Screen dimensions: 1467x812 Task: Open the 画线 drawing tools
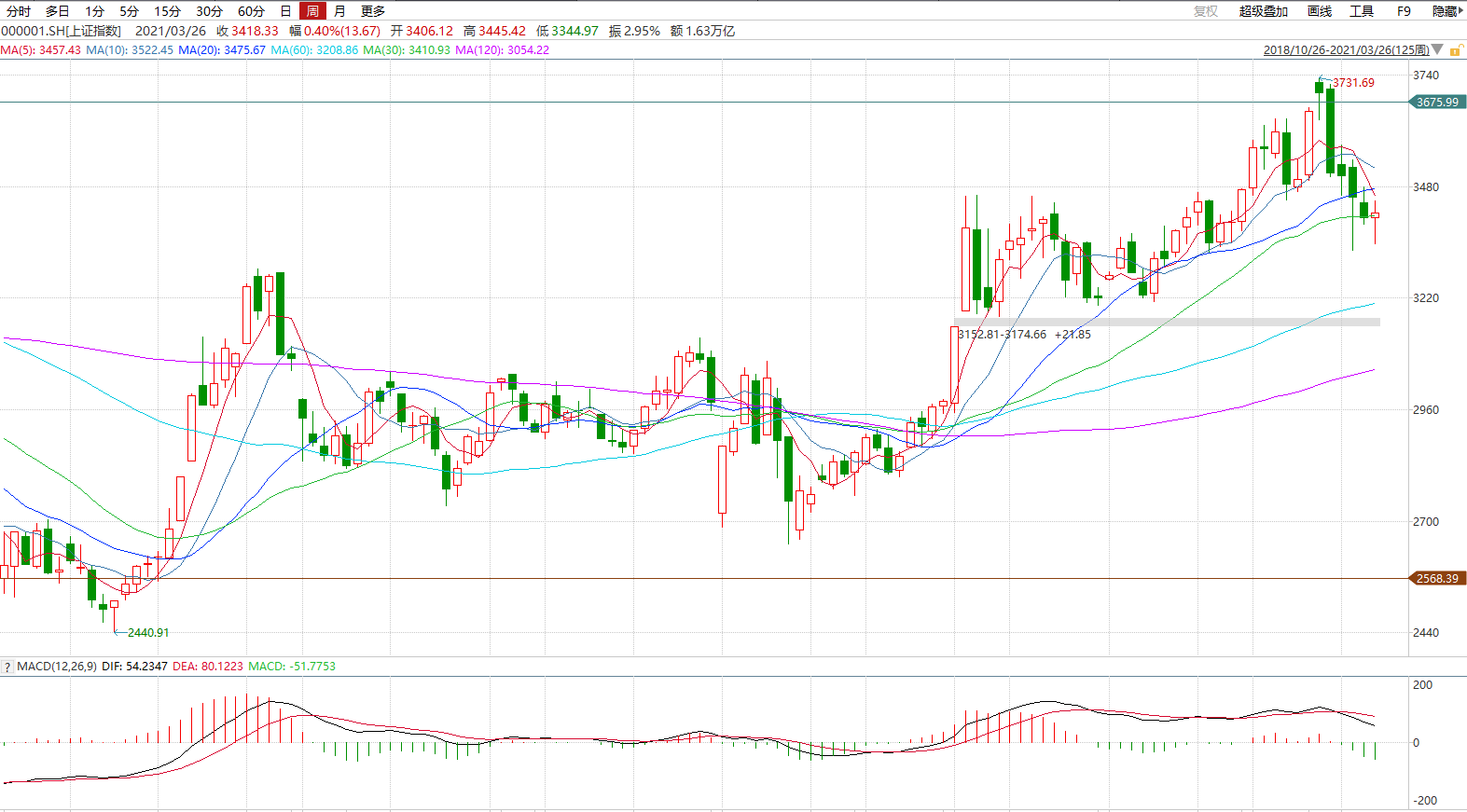(1320, 11)
